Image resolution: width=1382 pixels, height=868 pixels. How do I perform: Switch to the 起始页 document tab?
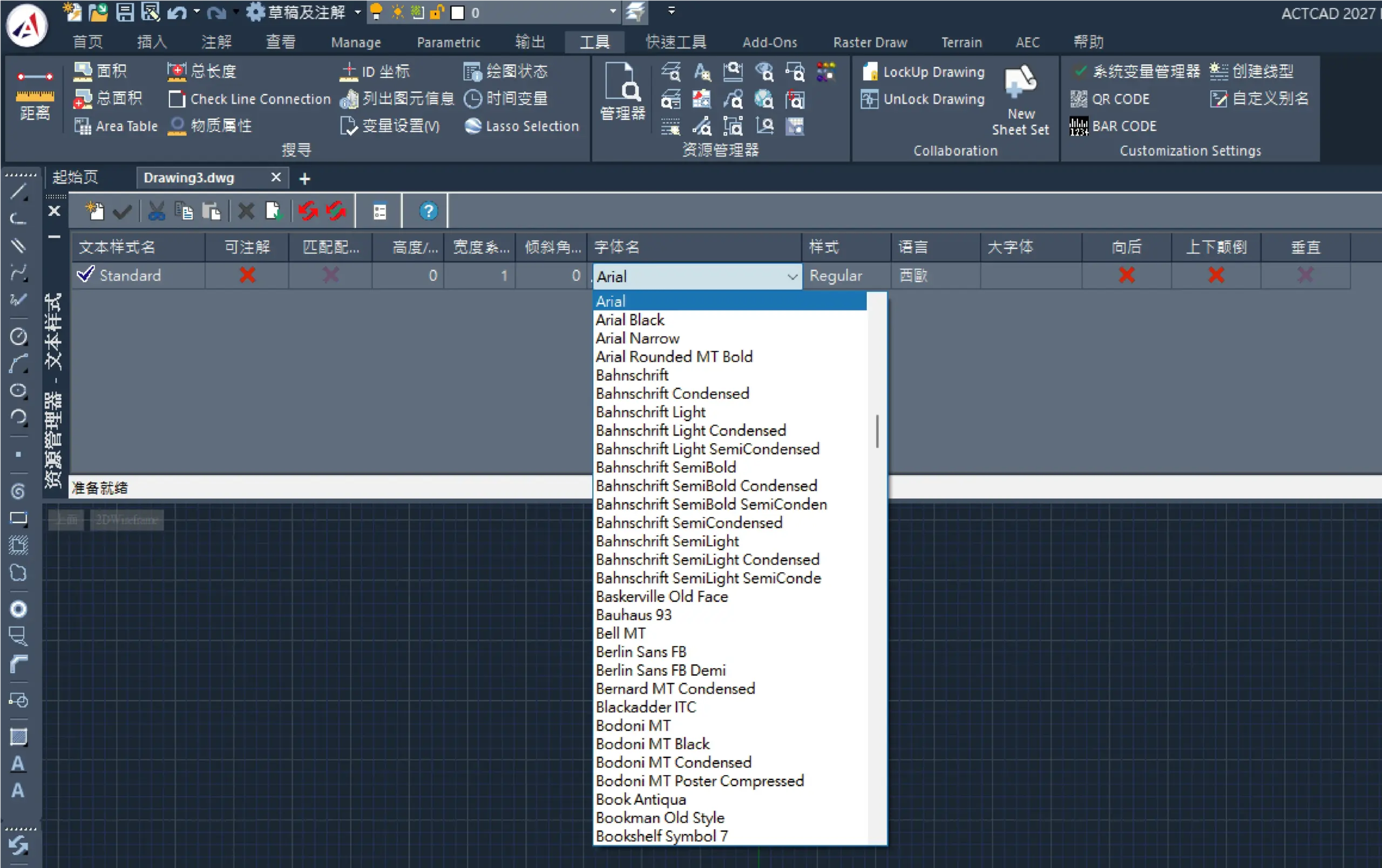point(75,178)
